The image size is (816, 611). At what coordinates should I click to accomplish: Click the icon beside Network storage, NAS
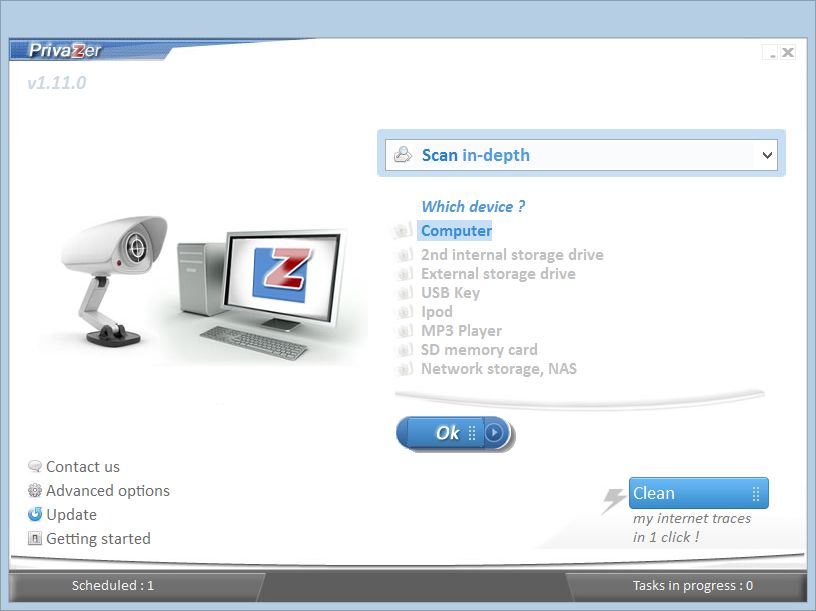tap(404, 369)
